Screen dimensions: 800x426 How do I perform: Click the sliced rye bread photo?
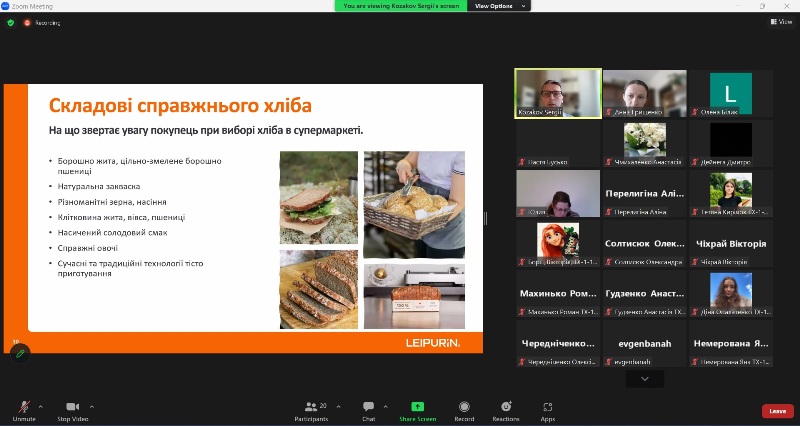318,289
